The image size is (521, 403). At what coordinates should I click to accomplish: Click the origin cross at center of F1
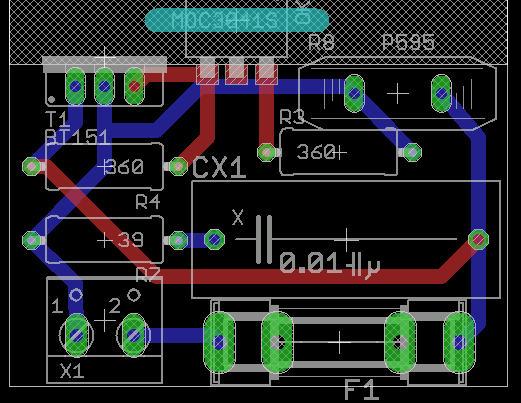(x=339, y=342)
